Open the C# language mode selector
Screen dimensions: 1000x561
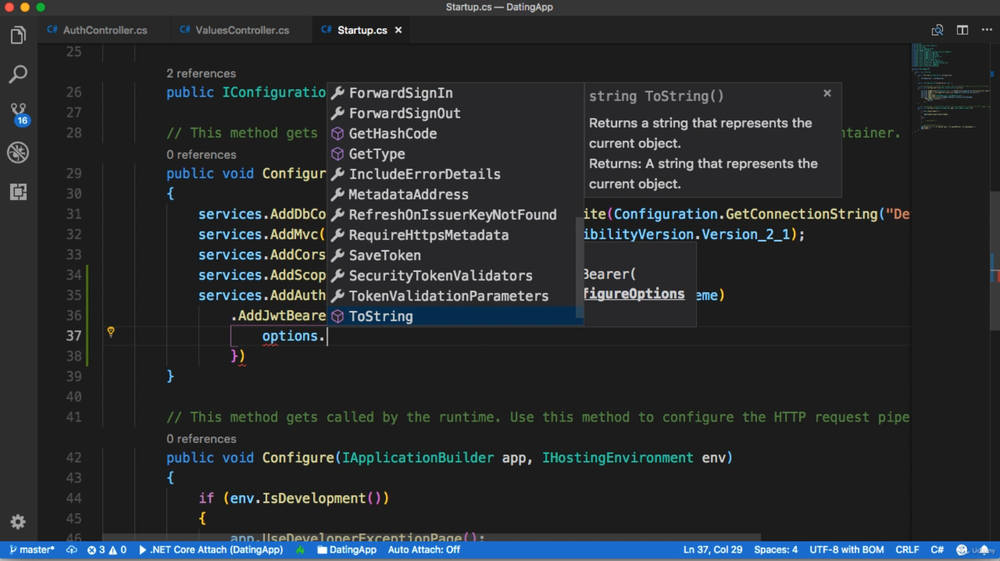tap(937, 550)
